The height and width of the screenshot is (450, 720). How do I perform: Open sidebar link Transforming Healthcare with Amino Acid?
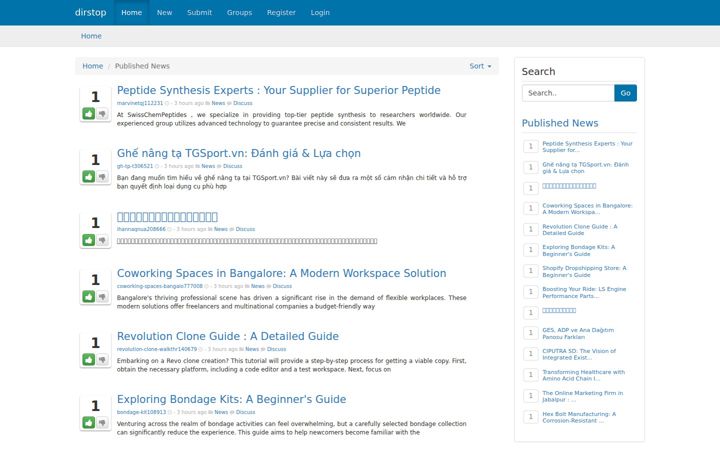point(584,375)
